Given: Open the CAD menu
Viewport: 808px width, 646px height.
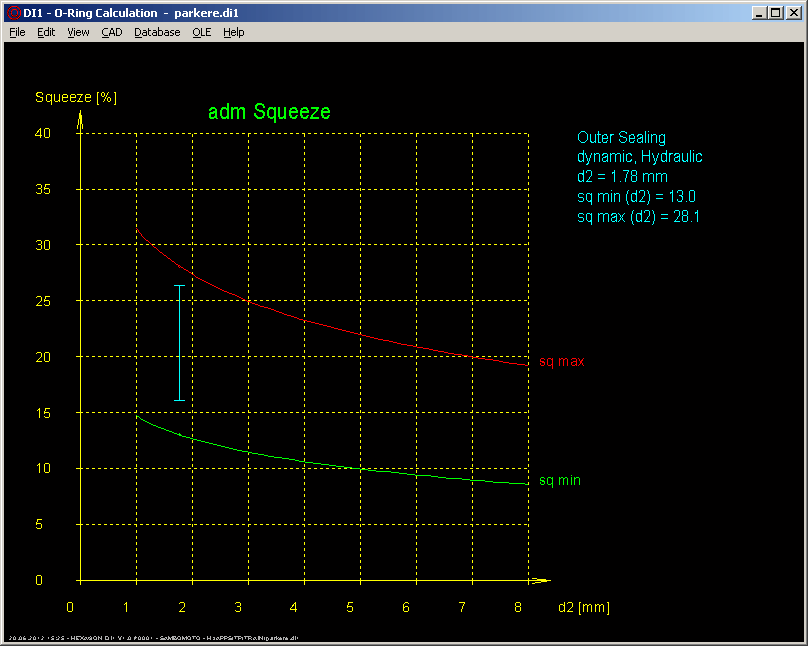Looking at the screenshot, I should click(112, 32).
